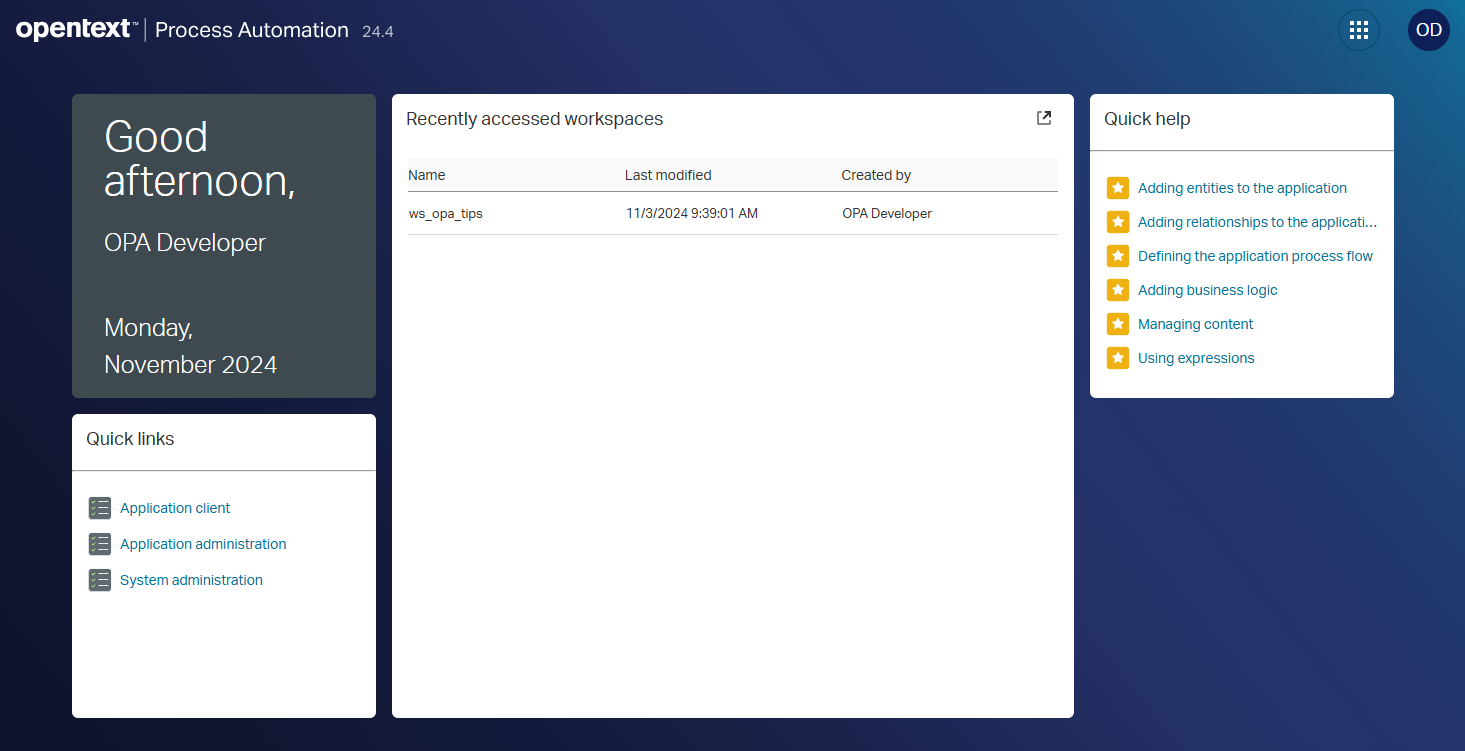Screen dimensions: 1465x751
Task: Open Adding relationships to the application help
Action: (x=1257, y=222)
